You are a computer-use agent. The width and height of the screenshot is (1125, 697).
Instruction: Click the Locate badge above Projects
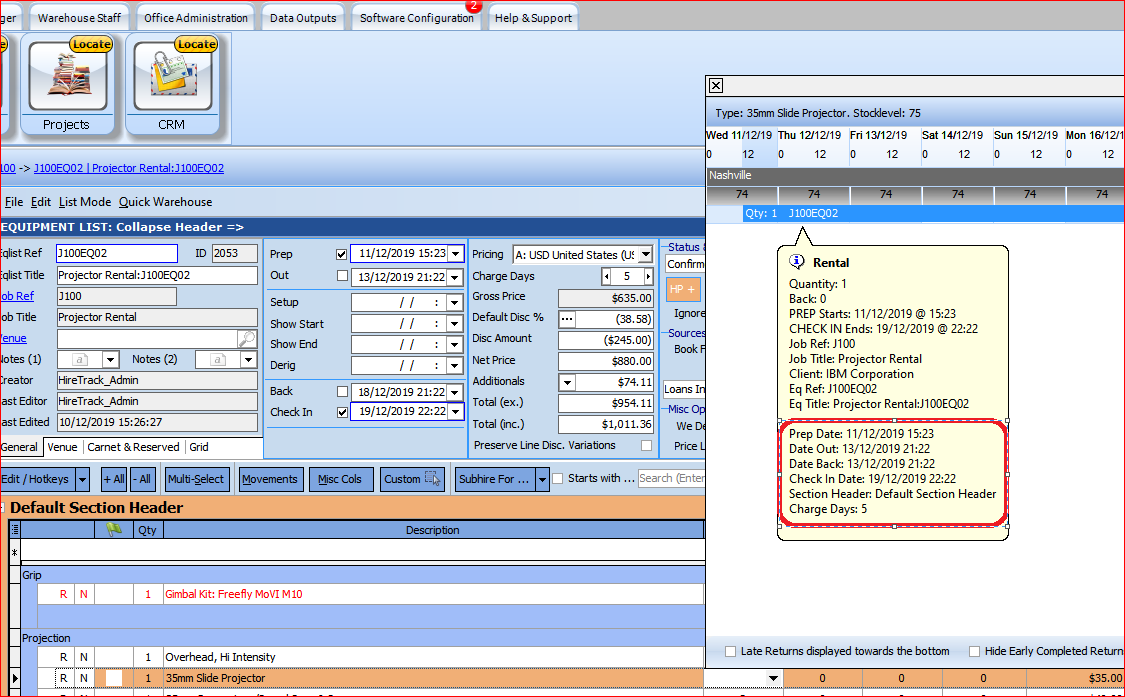pyautogui.click(x=91, y=44)
